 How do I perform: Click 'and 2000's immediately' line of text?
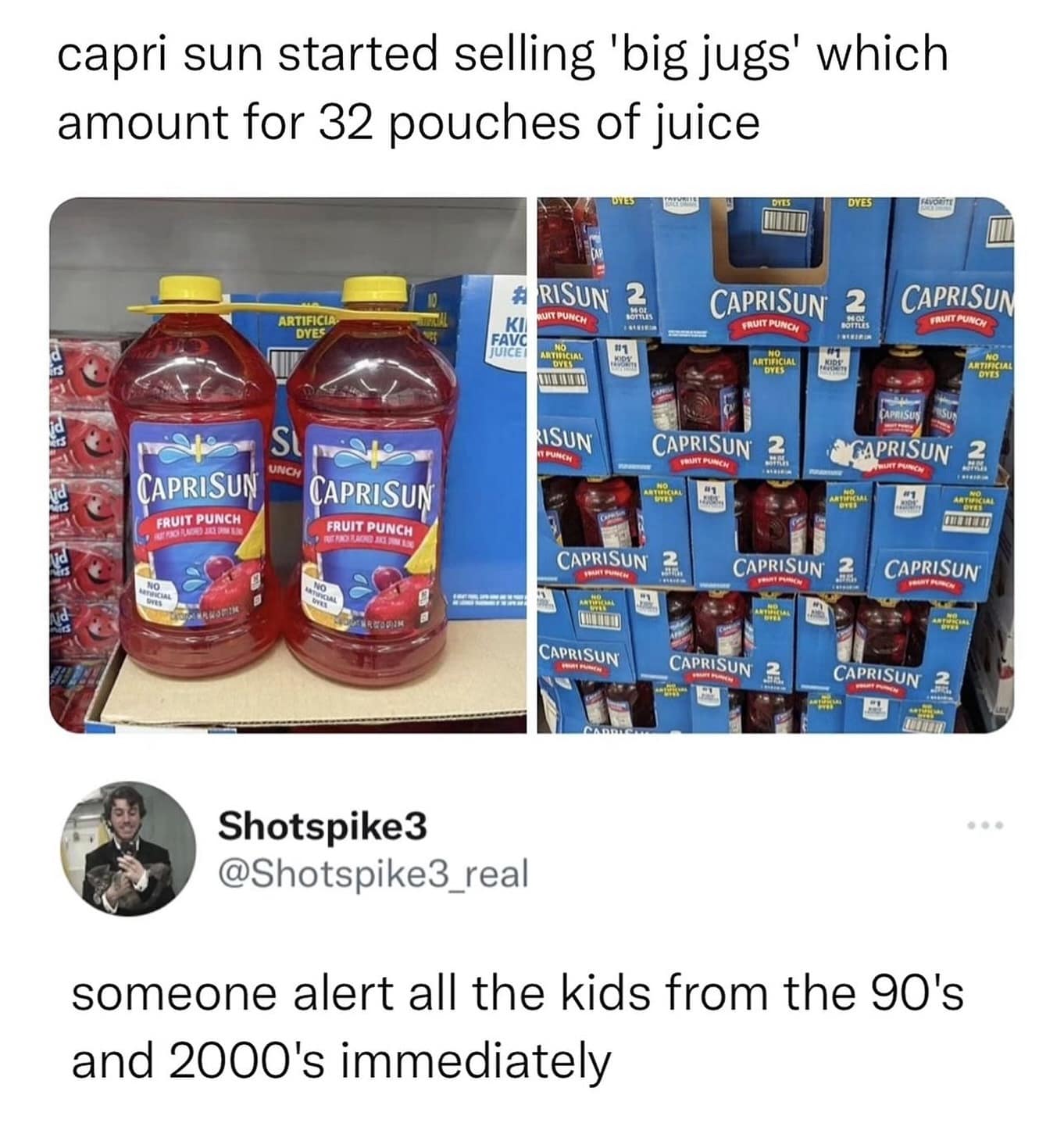pyautogui.click(x=341, y=1063)
